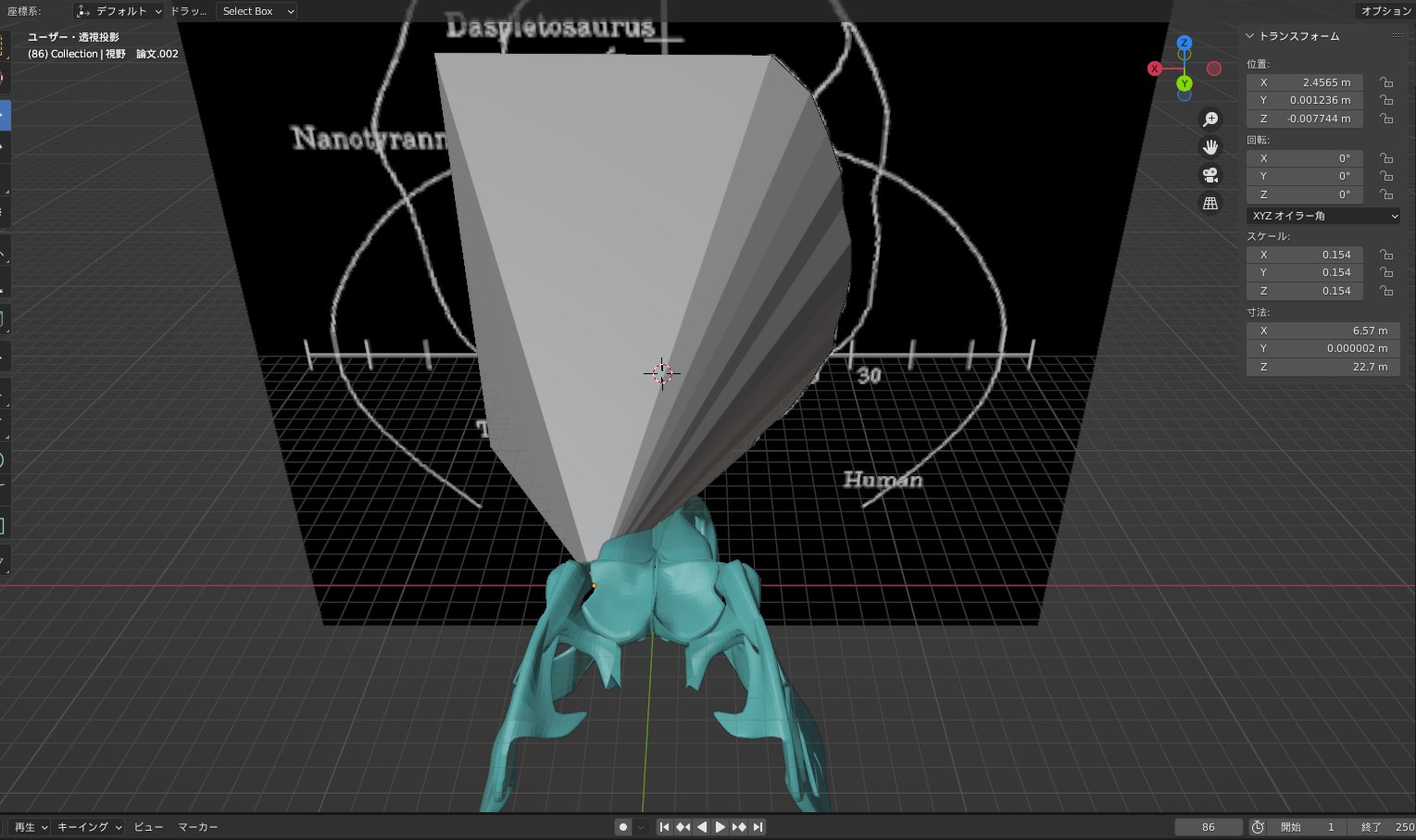
Task: Open the XYZ オイラー角 rotation mode dropdown
Action: 1322,216
